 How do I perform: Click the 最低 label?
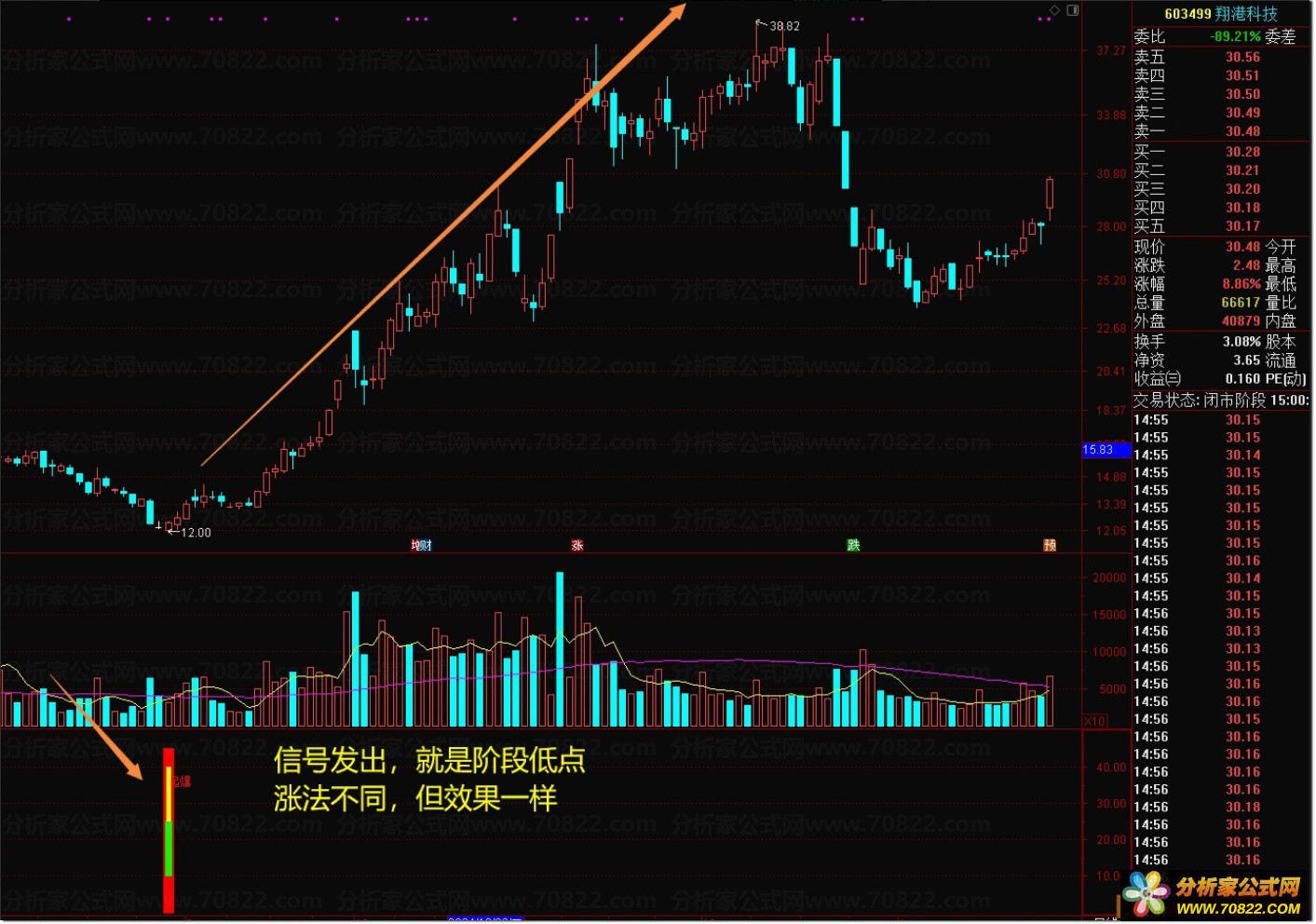(1281, 284)
